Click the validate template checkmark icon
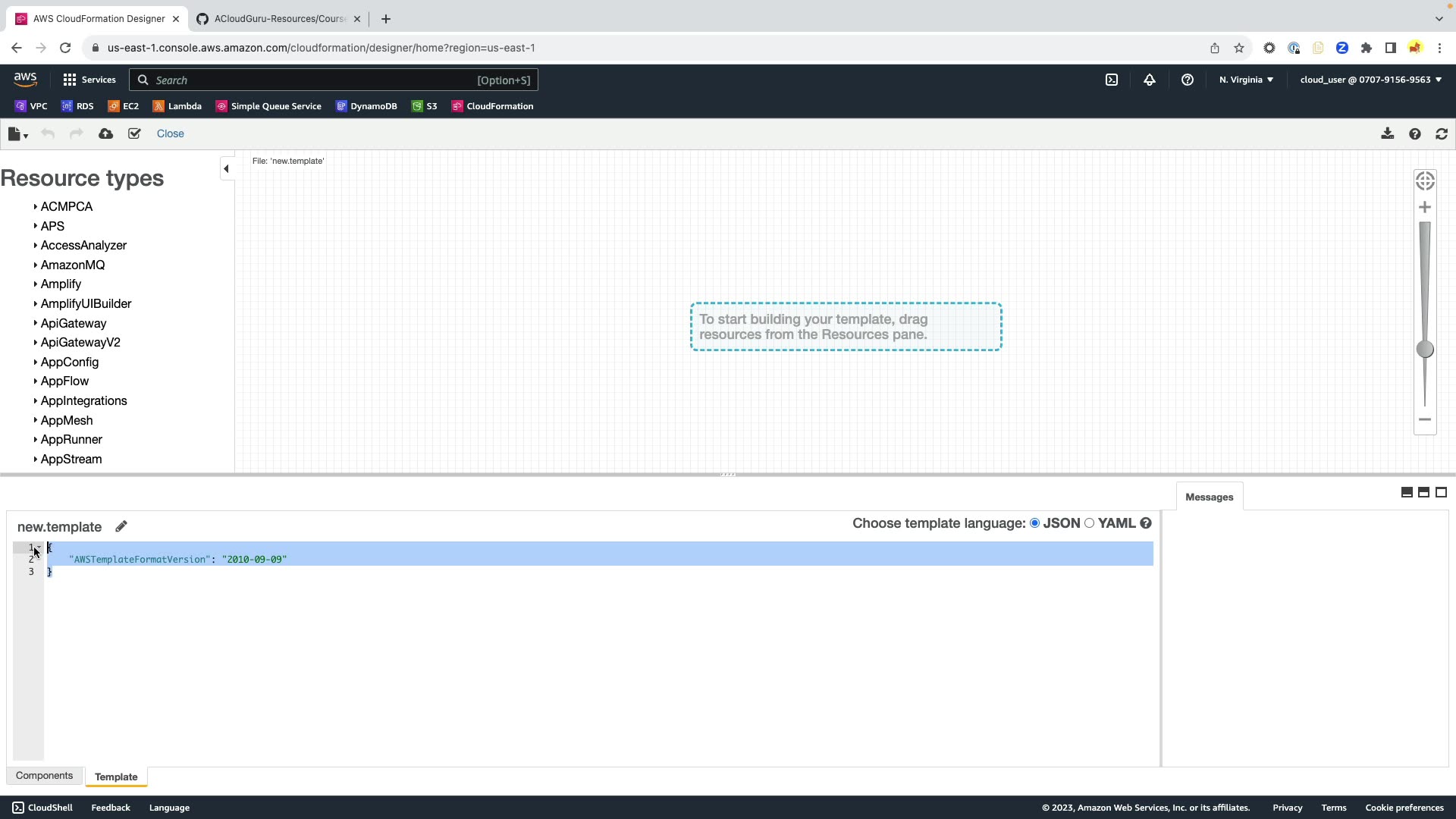The width and height of the screenshot is (1456, 819). (134, 133)
